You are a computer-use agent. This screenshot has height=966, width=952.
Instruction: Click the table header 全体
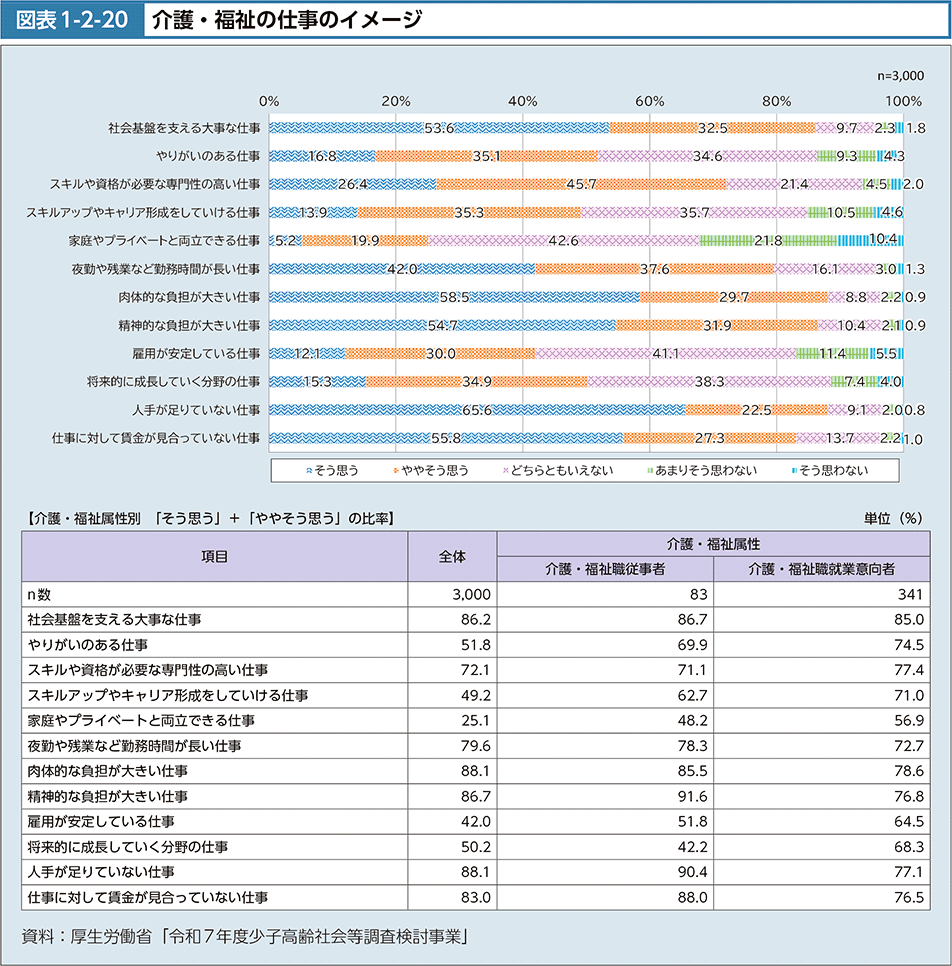click(452, 557)
